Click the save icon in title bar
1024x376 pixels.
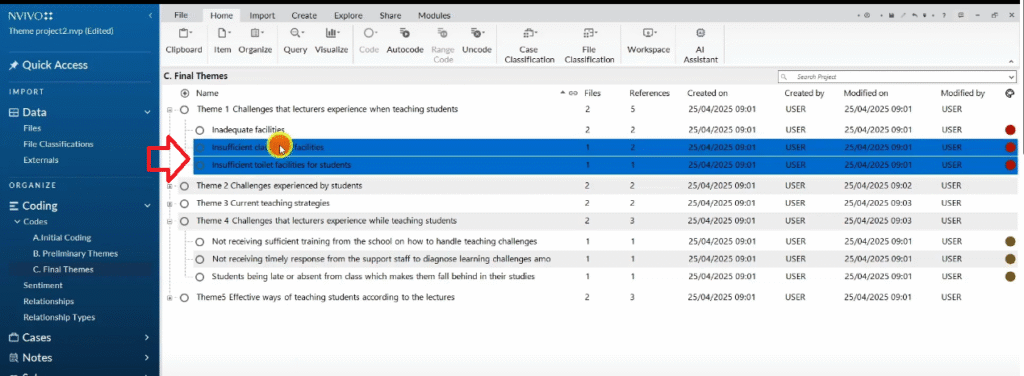point(890,15)
